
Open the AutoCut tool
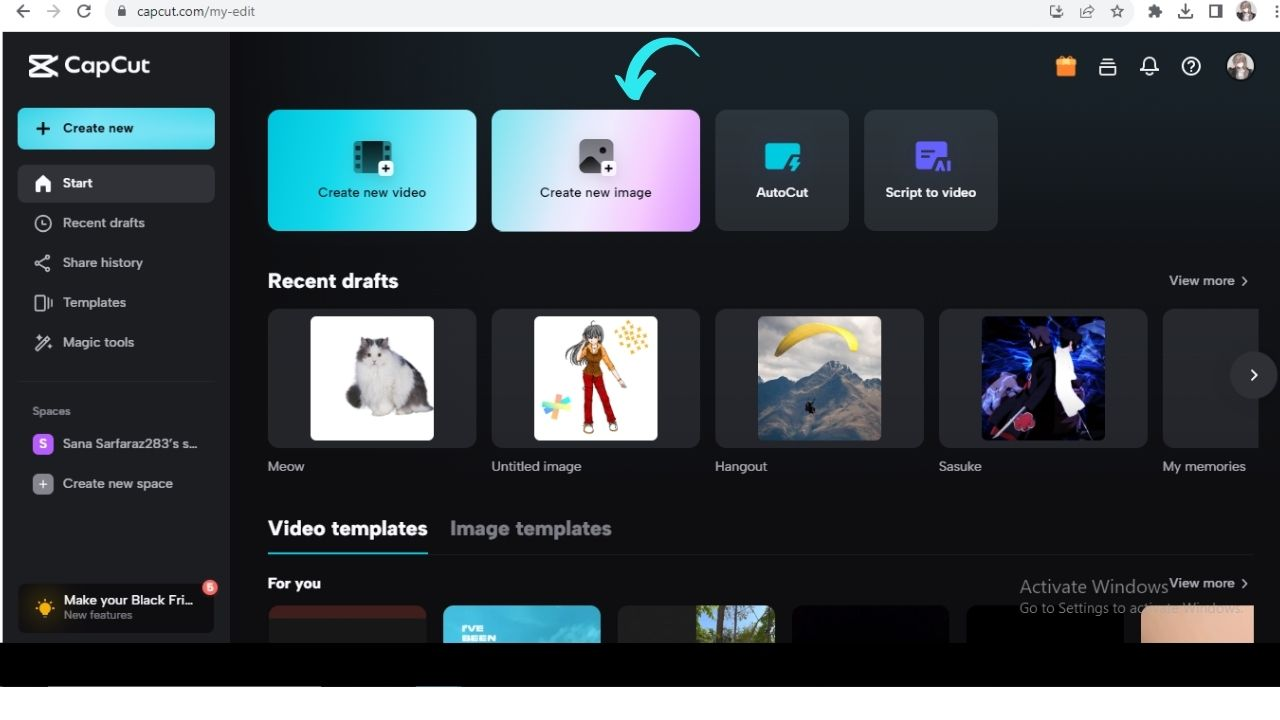(782, 170)
